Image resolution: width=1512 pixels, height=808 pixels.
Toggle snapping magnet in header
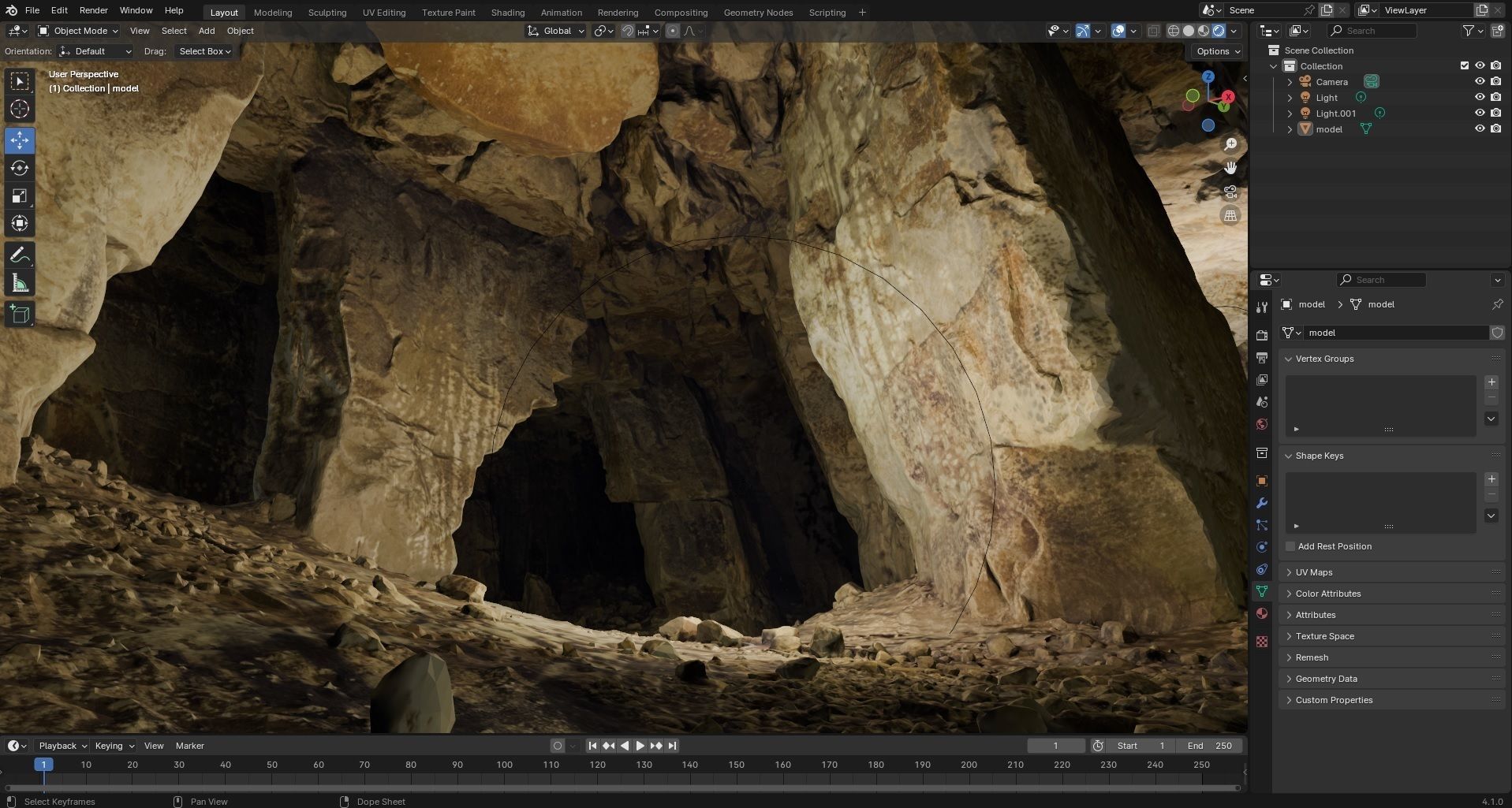tap(628, 31)
